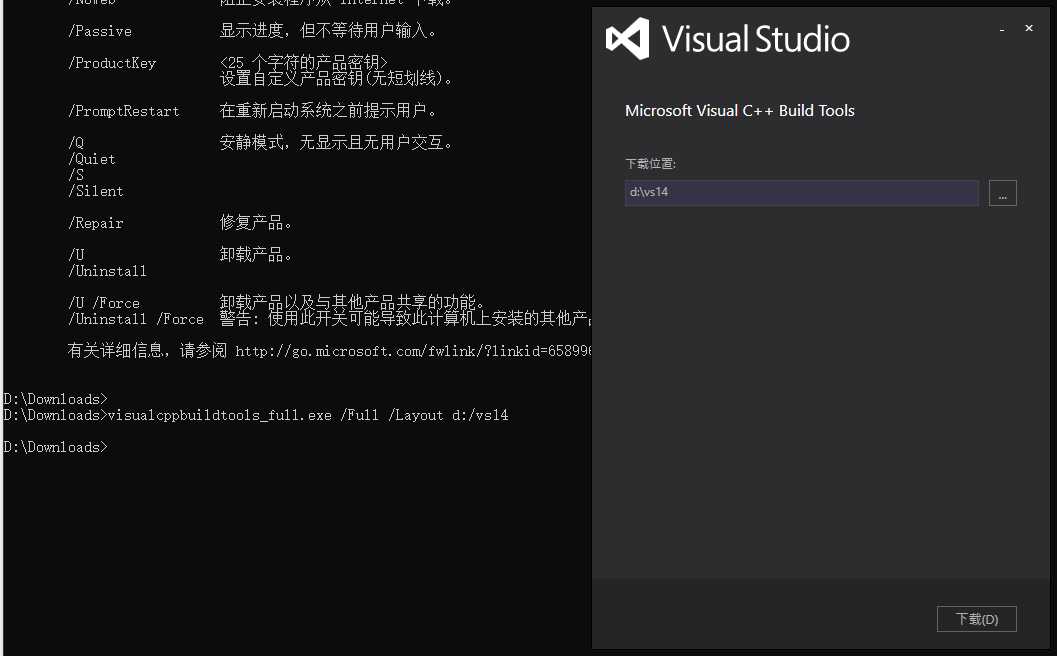Viewport: 1057px width, 656px height.
Task: Click the /Quiet switch in console
Action: pyautogui.click(x=92, y=159)
